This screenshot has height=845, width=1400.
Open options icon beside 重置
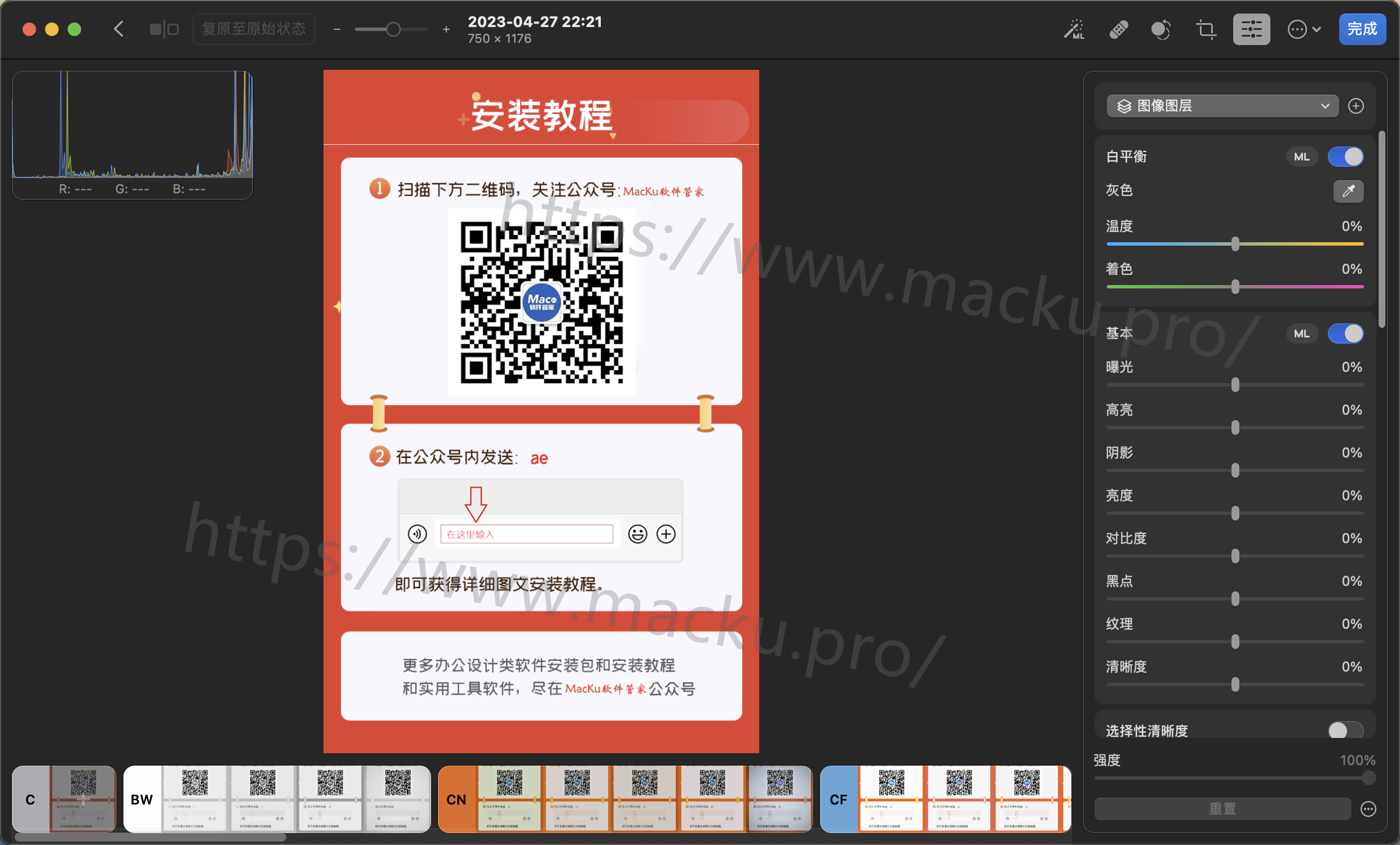[1368, 808]
